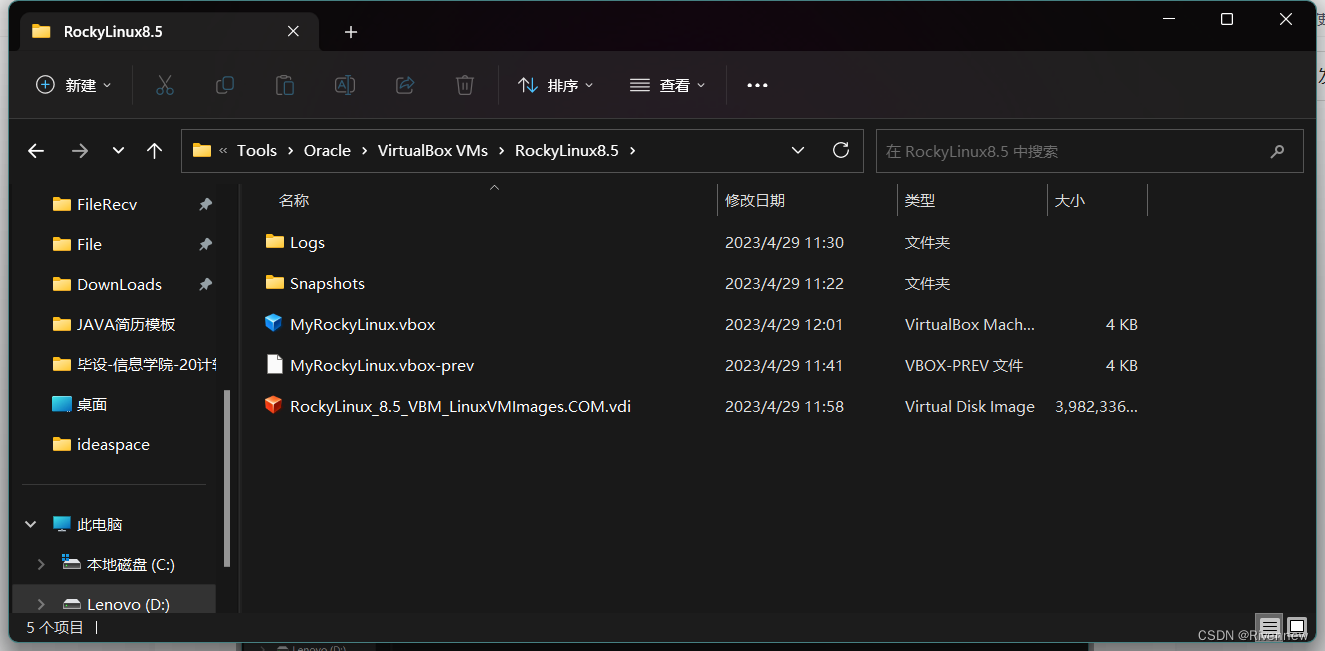The image size is (1325, 651).
Task: Sort by 修改日期 column header
Action: (x=755, y=200)
